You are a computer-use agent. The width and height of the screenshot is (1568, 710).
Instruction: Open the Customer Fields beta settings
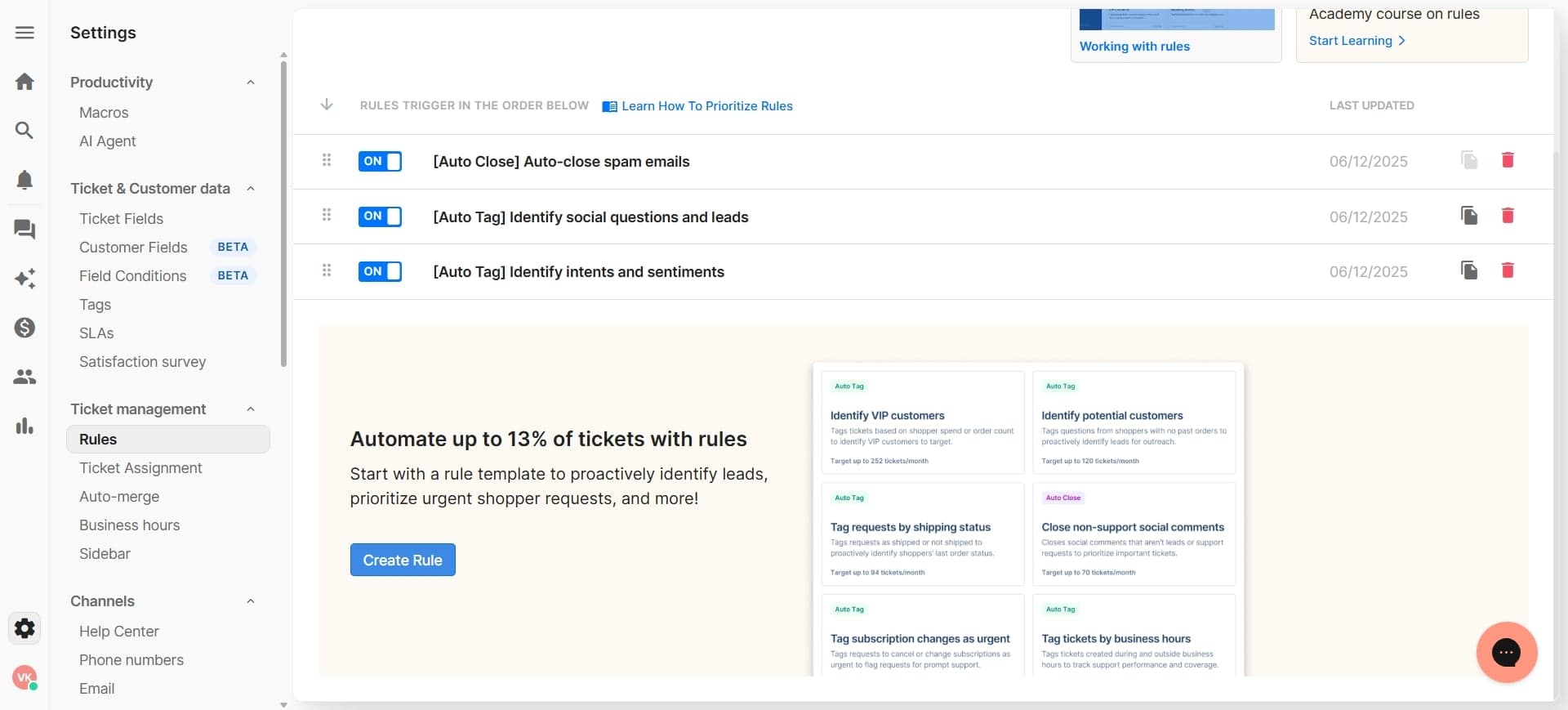[x=134, y=247]
